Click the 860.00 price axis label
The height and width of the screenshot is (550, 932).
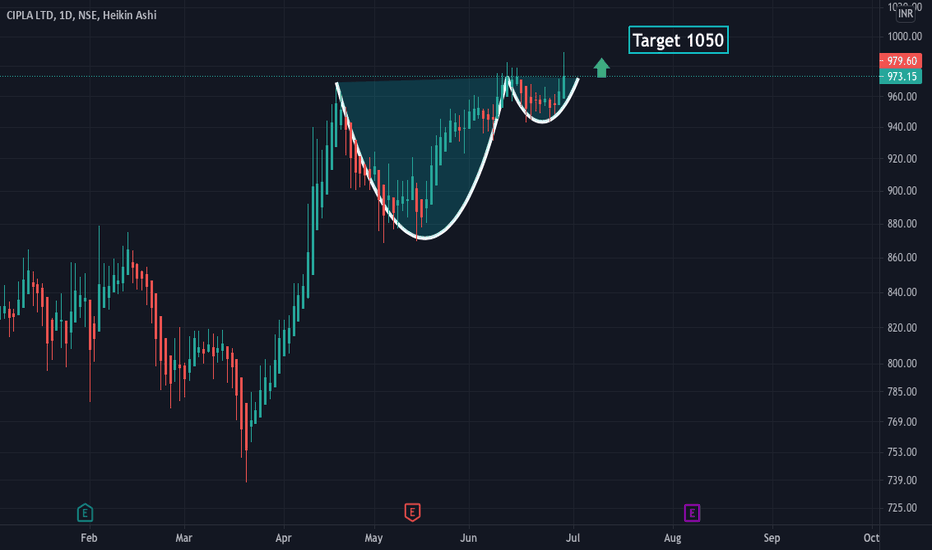pyautogui.click(x=902, y=257)
